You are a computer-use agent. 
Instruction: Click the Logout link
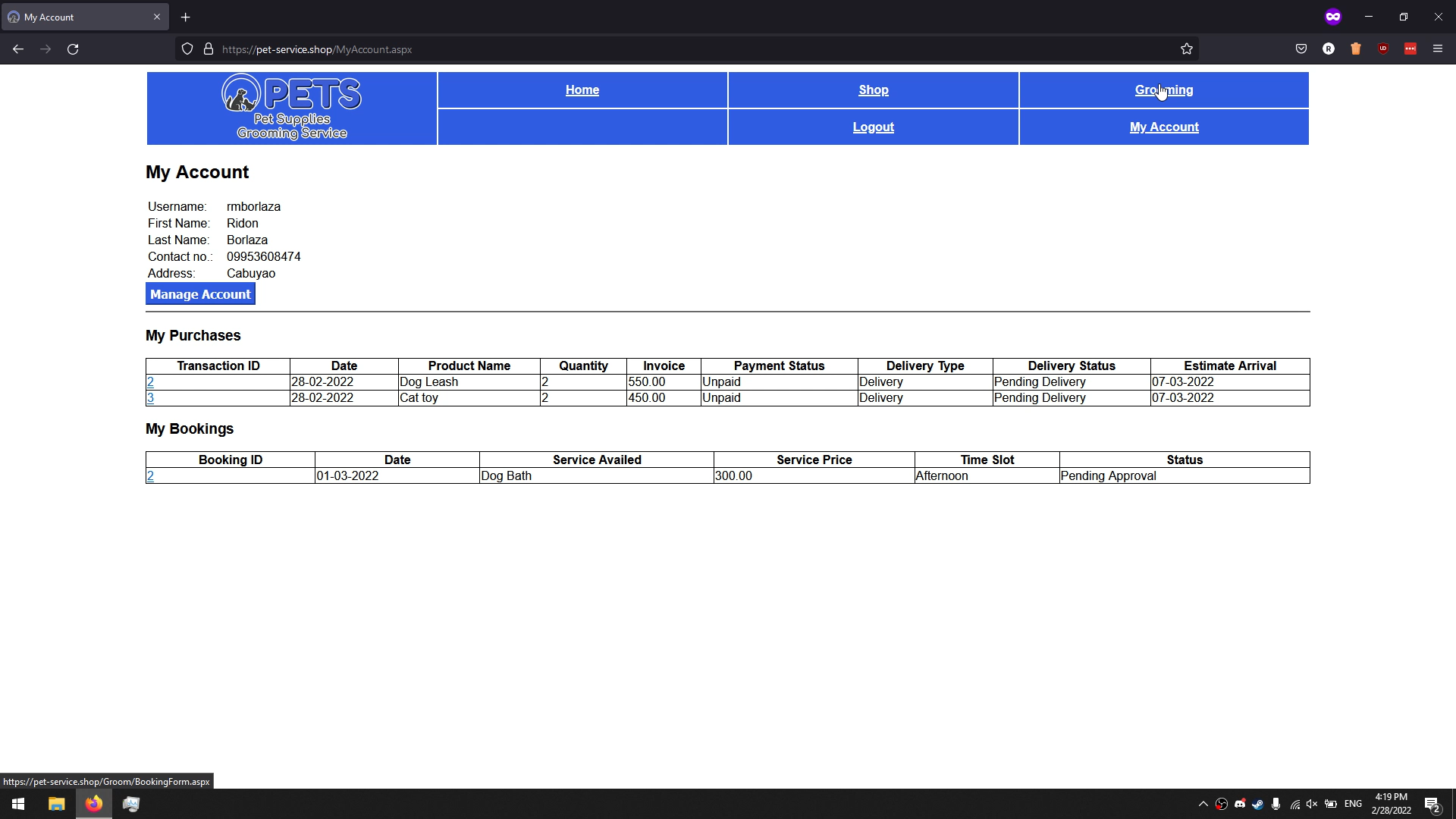tap(873, 127)
